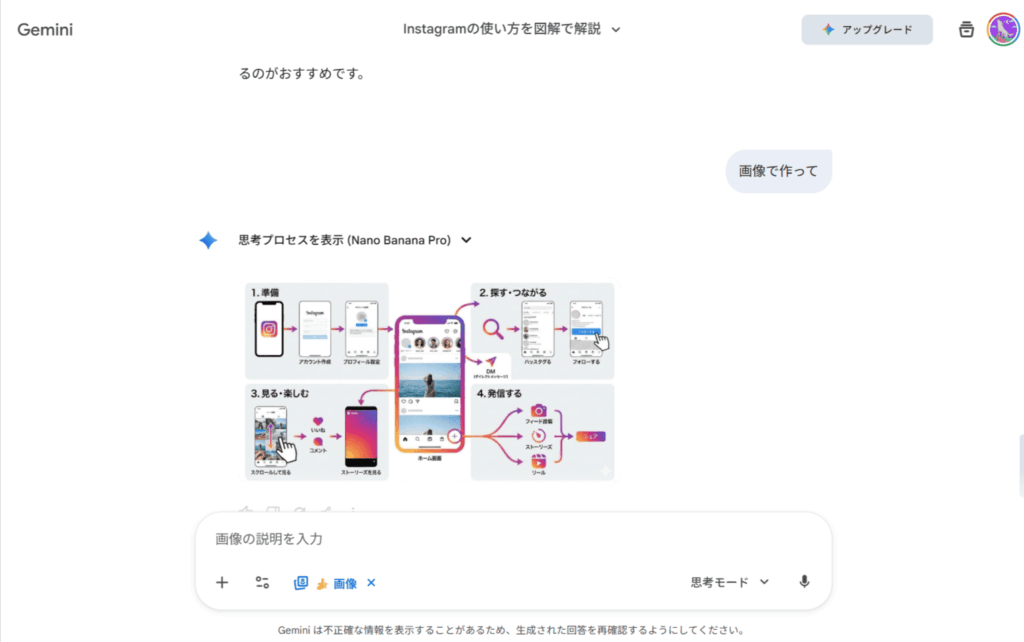This screenshot has width=1024, height=642.
Task: Click the アップグレード button
Action: pos(867,30)
